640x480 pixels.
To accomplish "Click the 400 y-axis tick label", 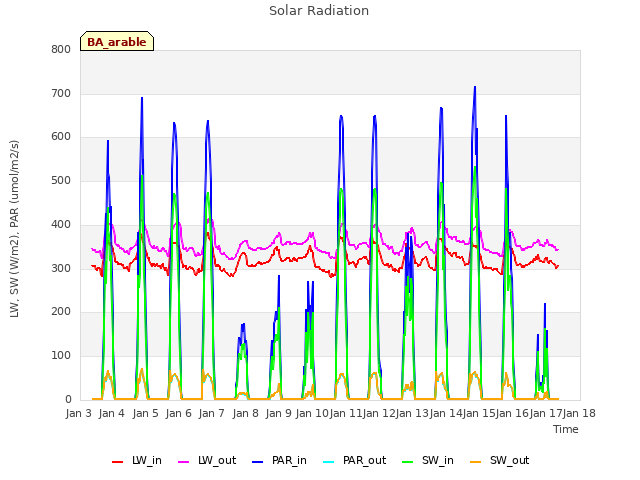I will 61,224.
